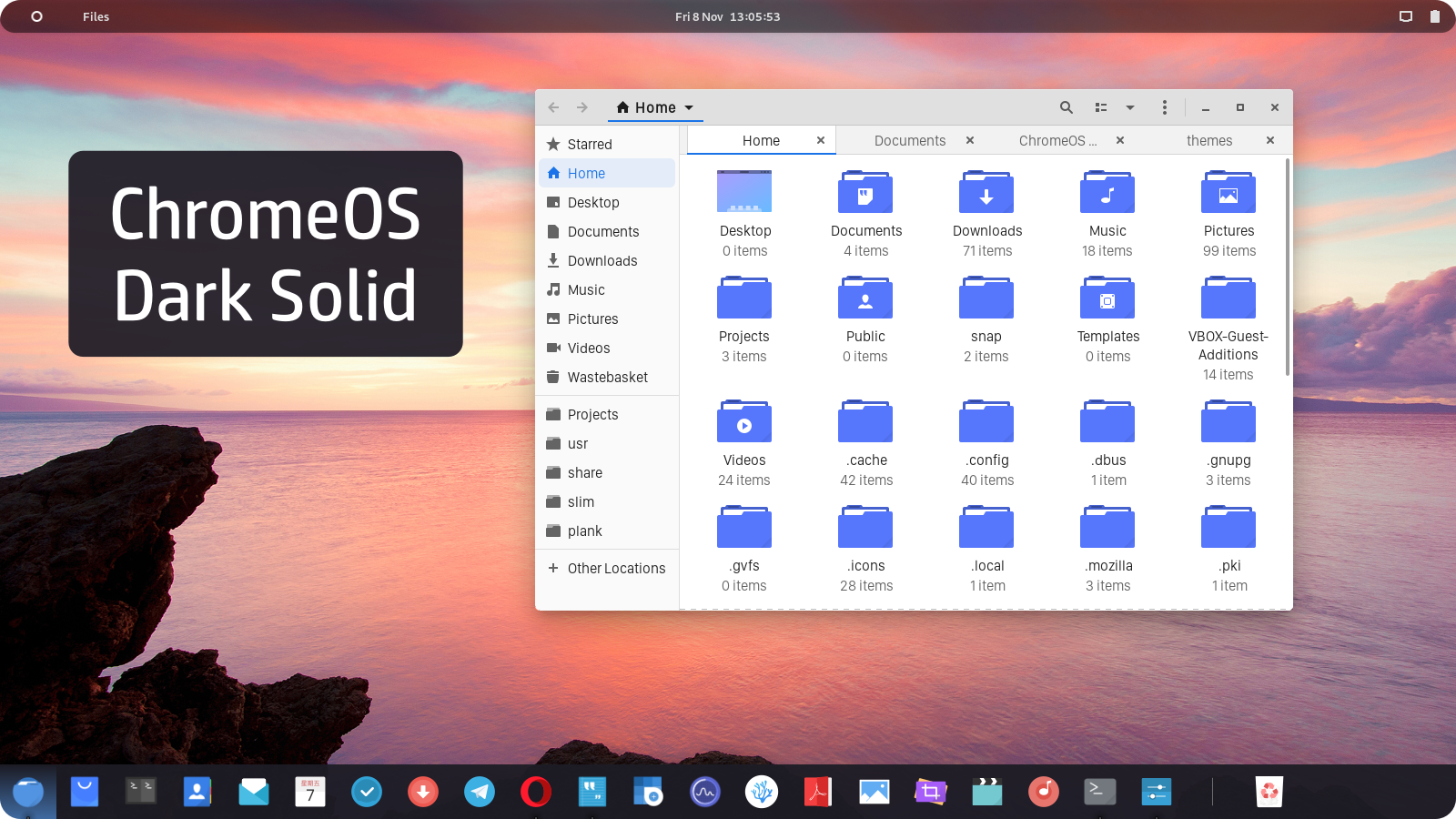Select the .pki folder
The height and width of the screenshot is (819, 1456).
pyautogui.click(x=1228, y=527)
